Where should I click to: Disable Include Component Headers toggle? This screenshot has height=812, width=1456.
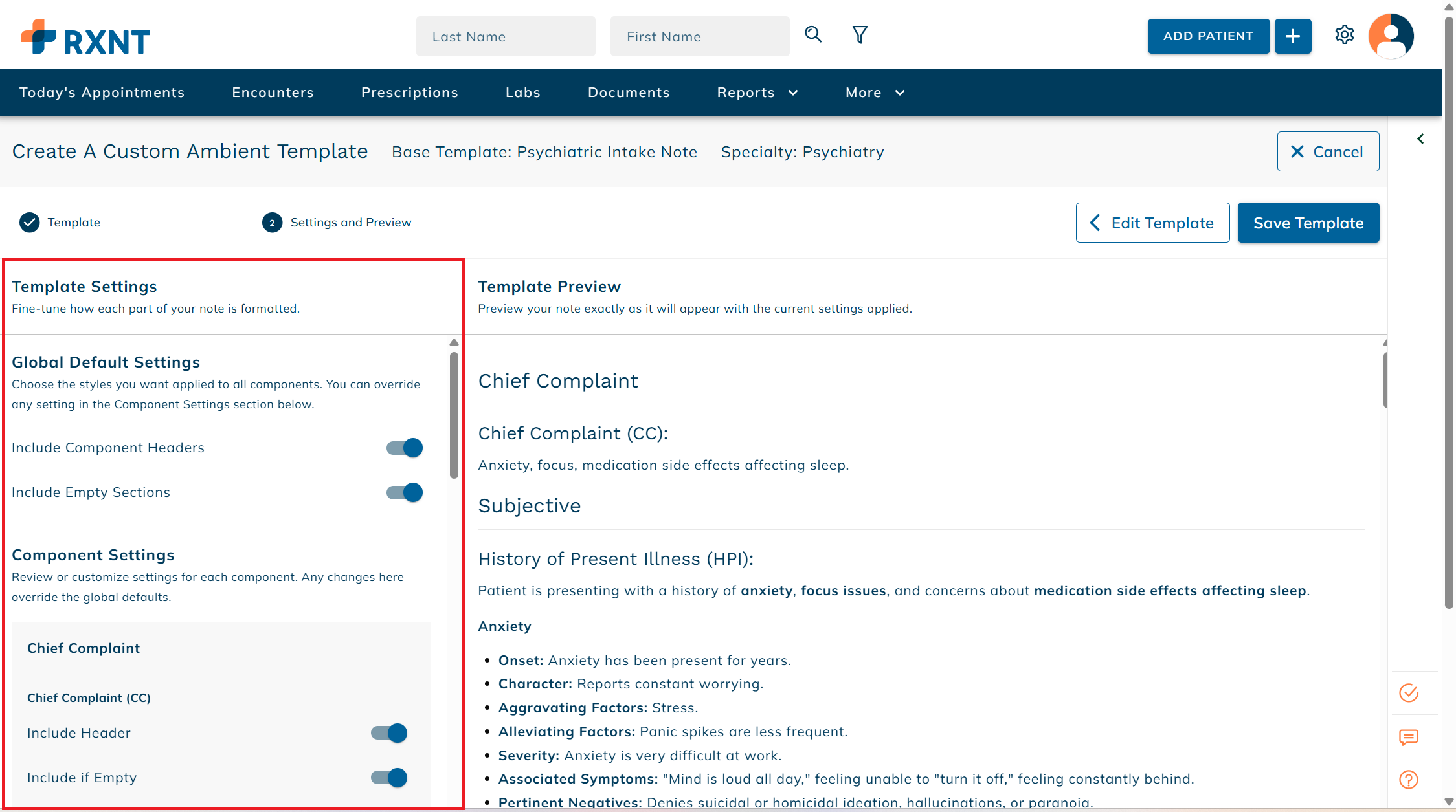pos(405,448)
